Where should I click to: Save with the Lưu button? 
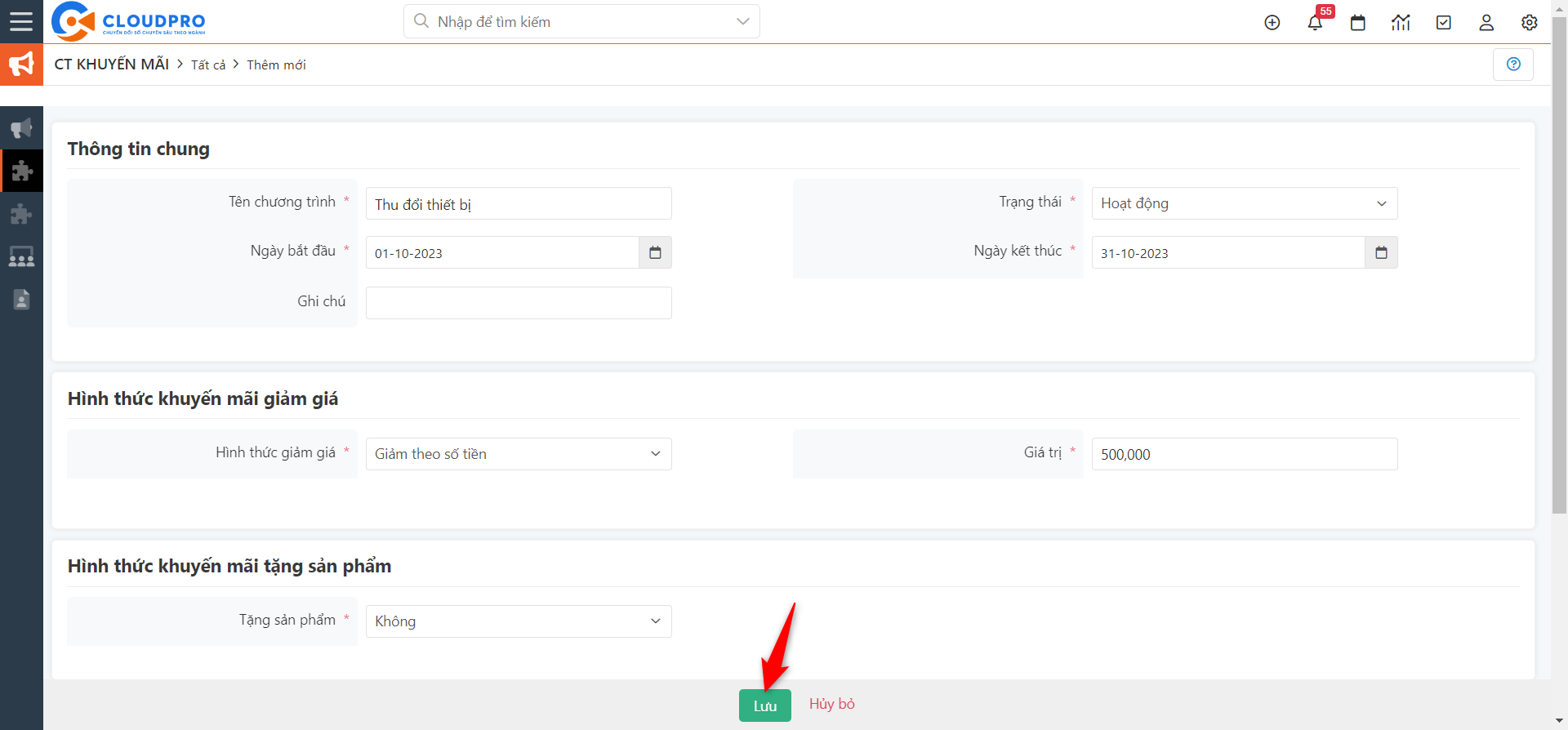(x=765, y=706)
